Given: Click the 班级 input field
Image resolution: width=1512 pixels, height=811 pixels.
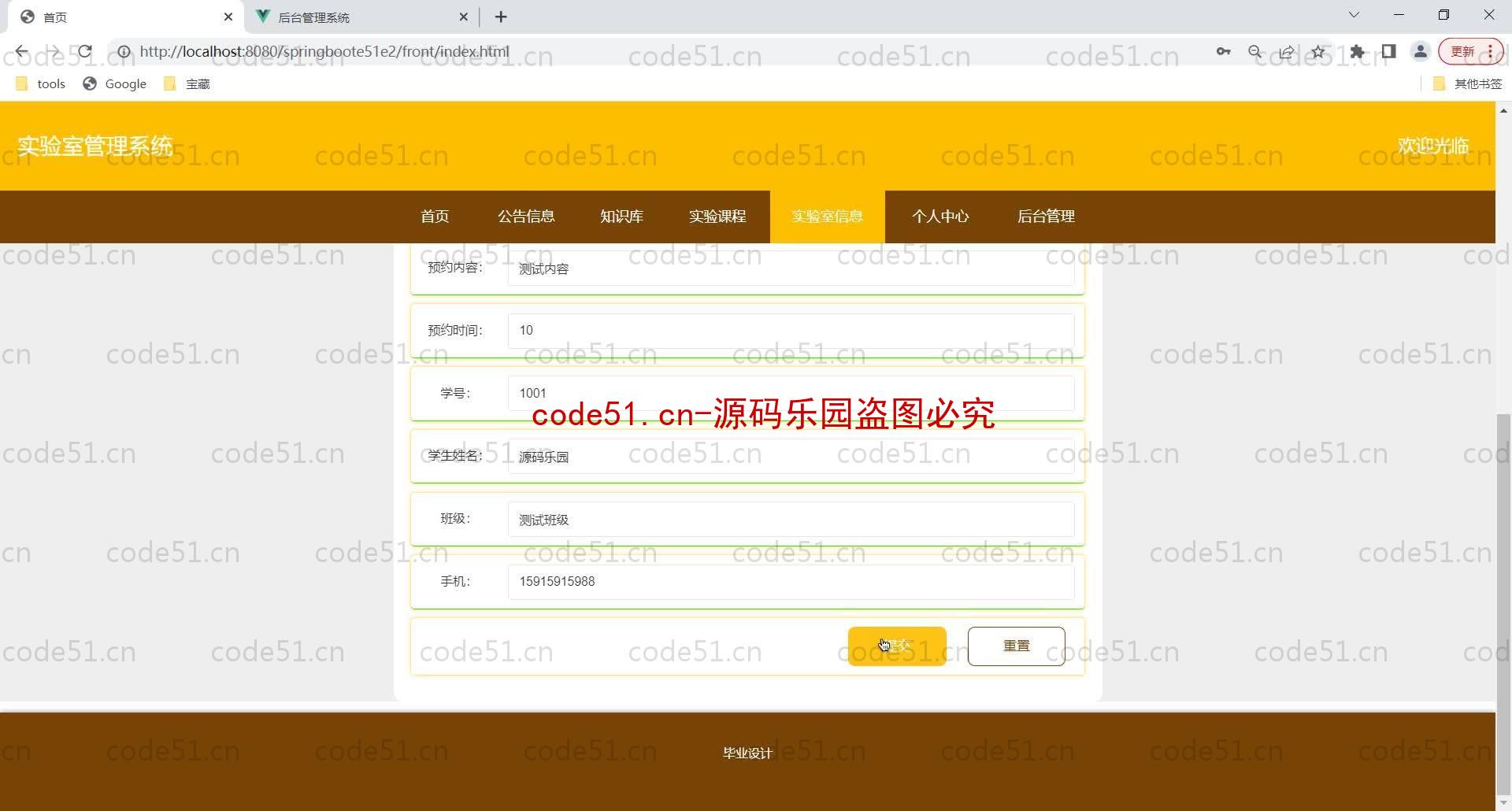Looking at the screenshot, I should pos(791,520).
